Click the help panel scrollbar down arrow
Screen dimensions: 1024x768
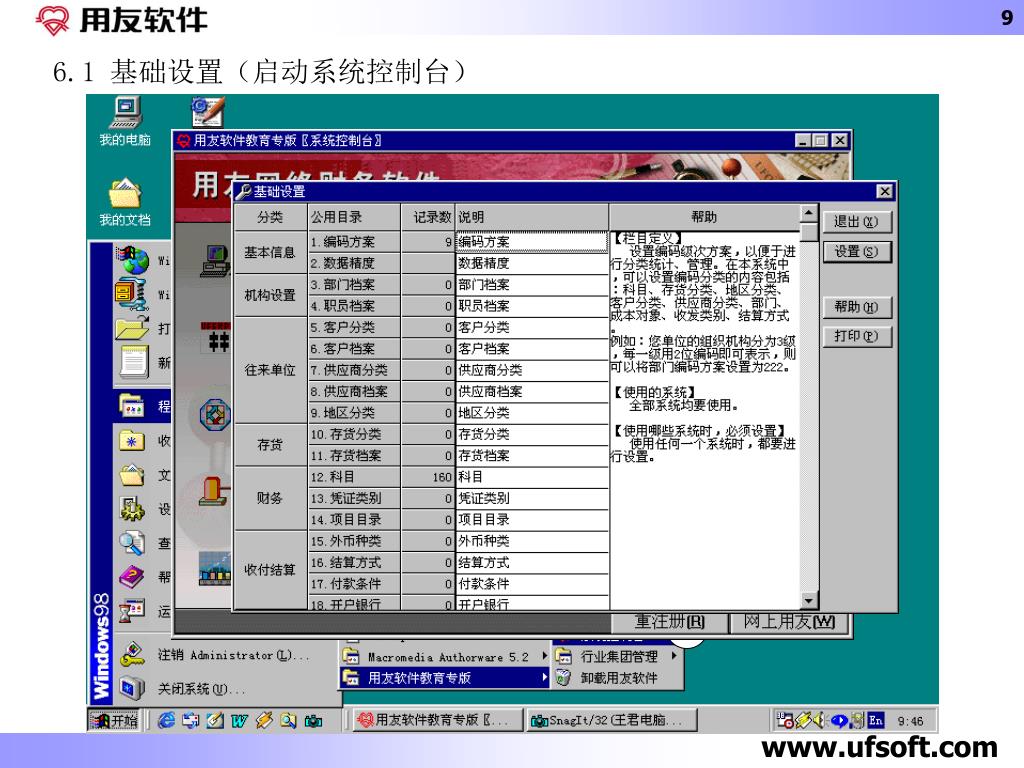808,601
